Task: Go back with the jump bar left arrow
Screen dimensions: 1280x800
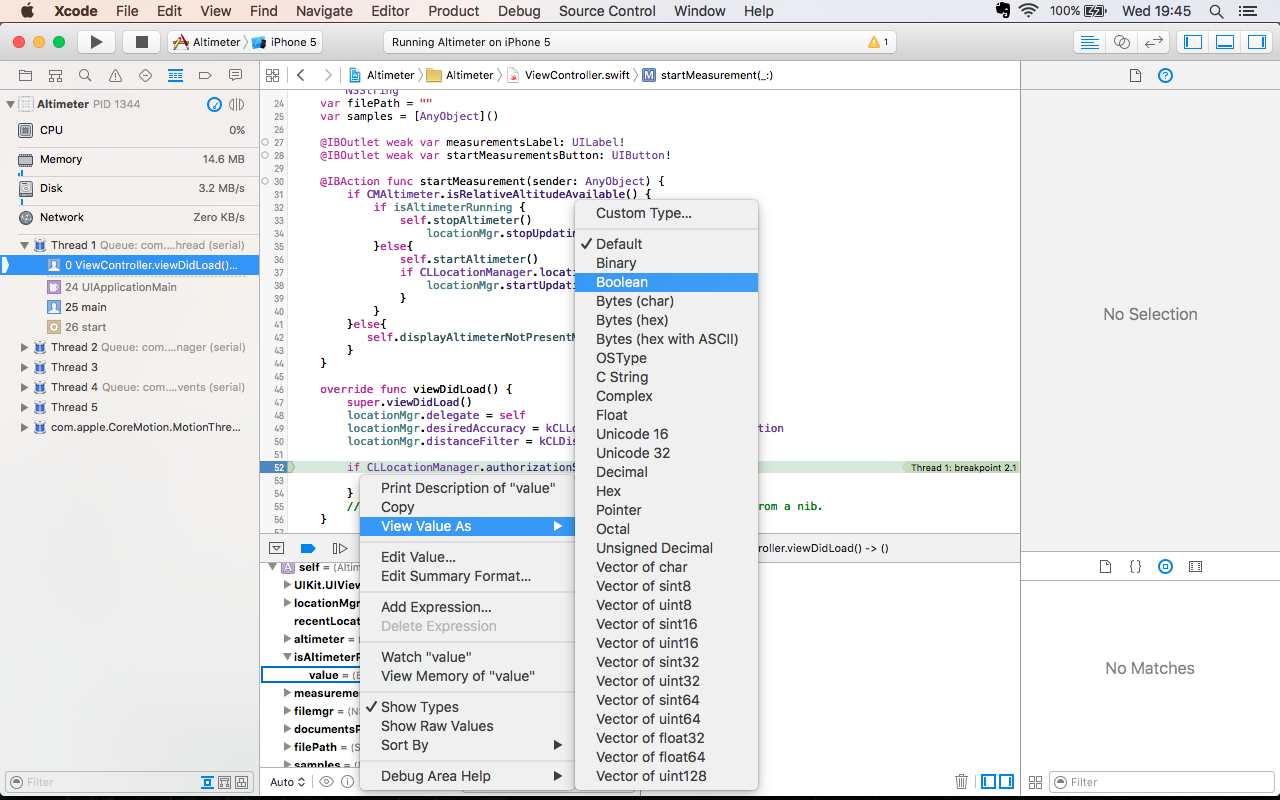Action: click(x=300, y=75)
